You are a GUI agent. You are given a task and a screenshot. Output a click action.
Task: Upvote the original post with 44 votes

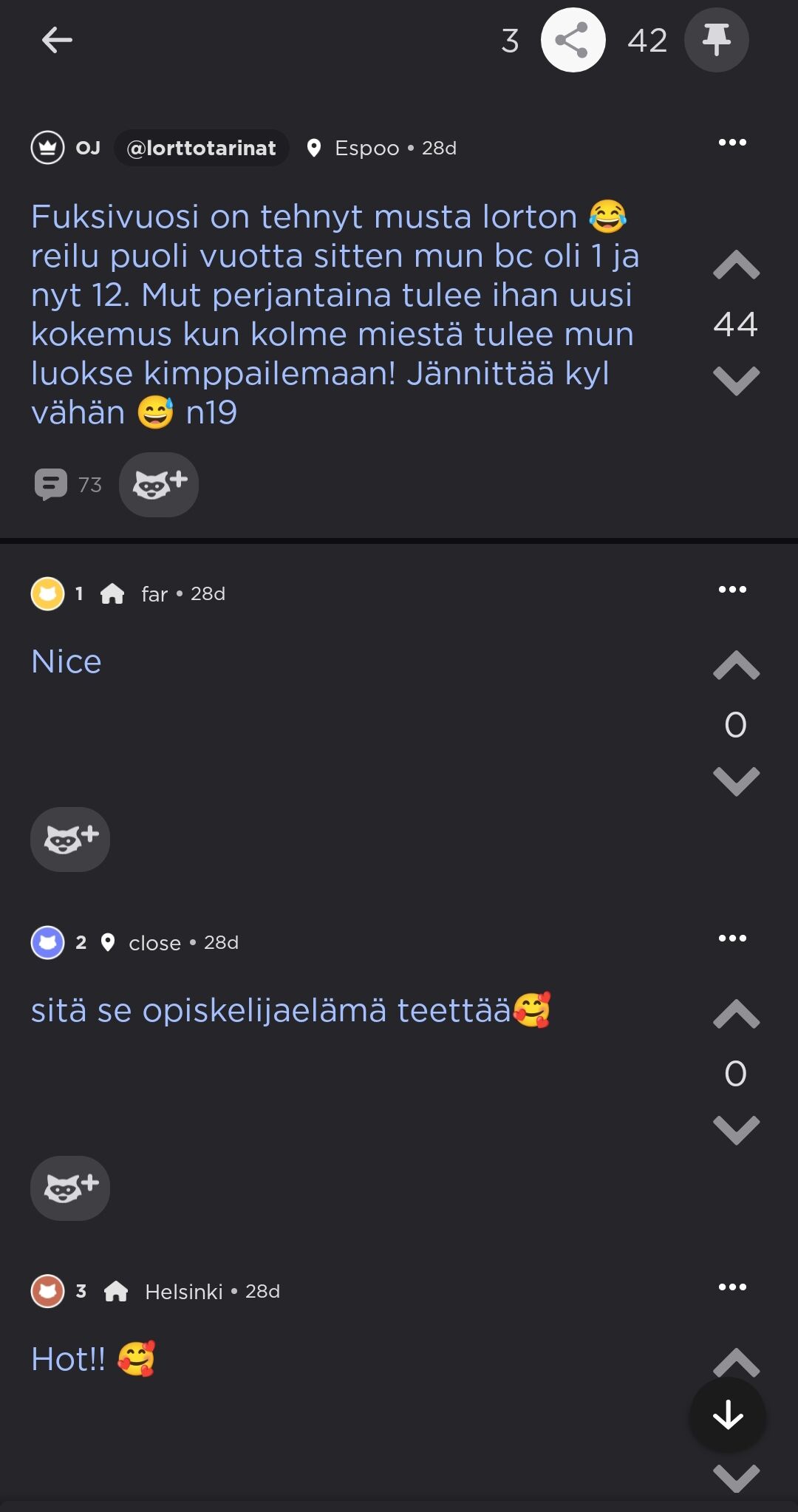point(736,266)
